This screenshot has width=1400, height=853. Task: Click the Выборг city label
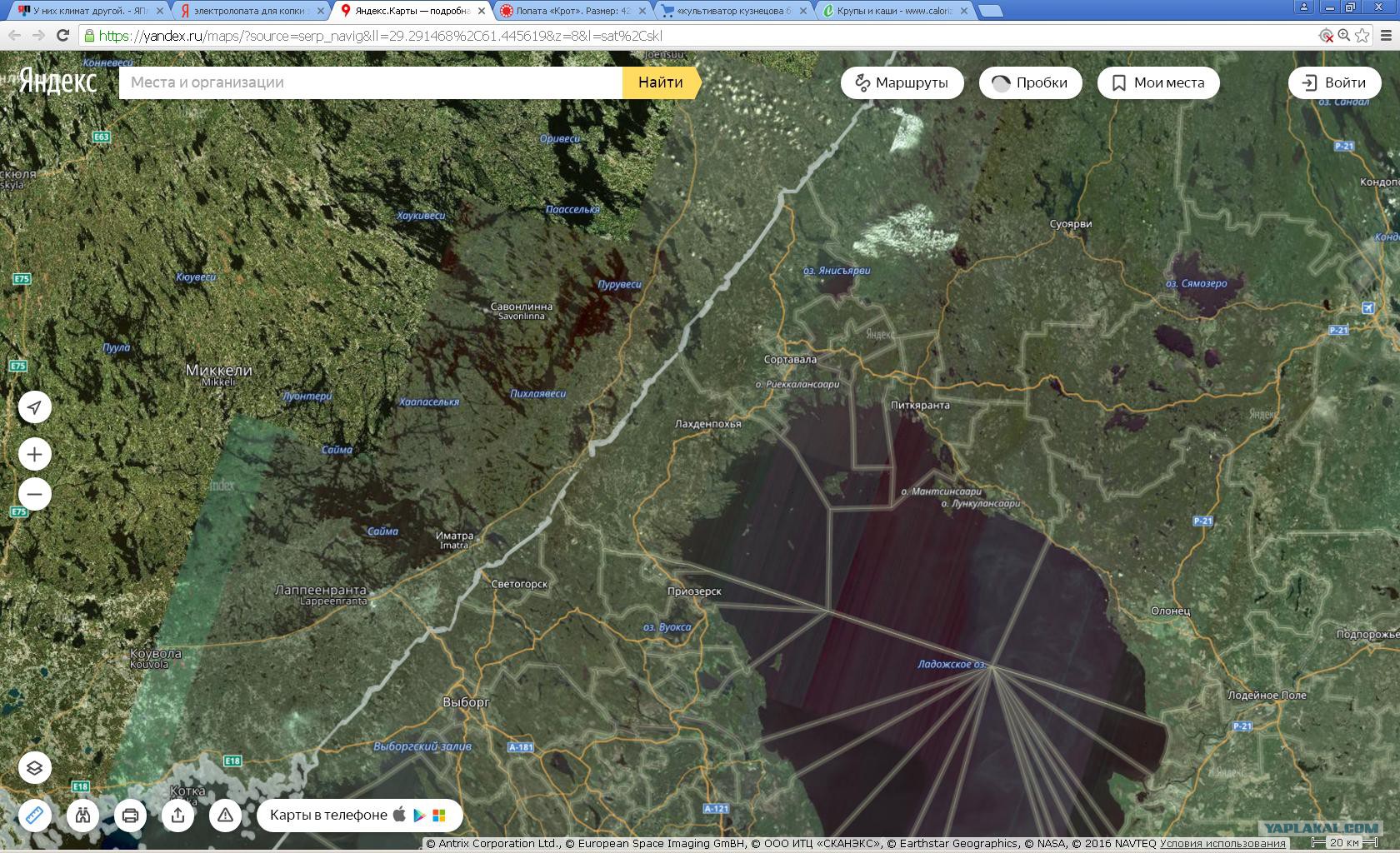pyautogui.click(x=466, y=702)
